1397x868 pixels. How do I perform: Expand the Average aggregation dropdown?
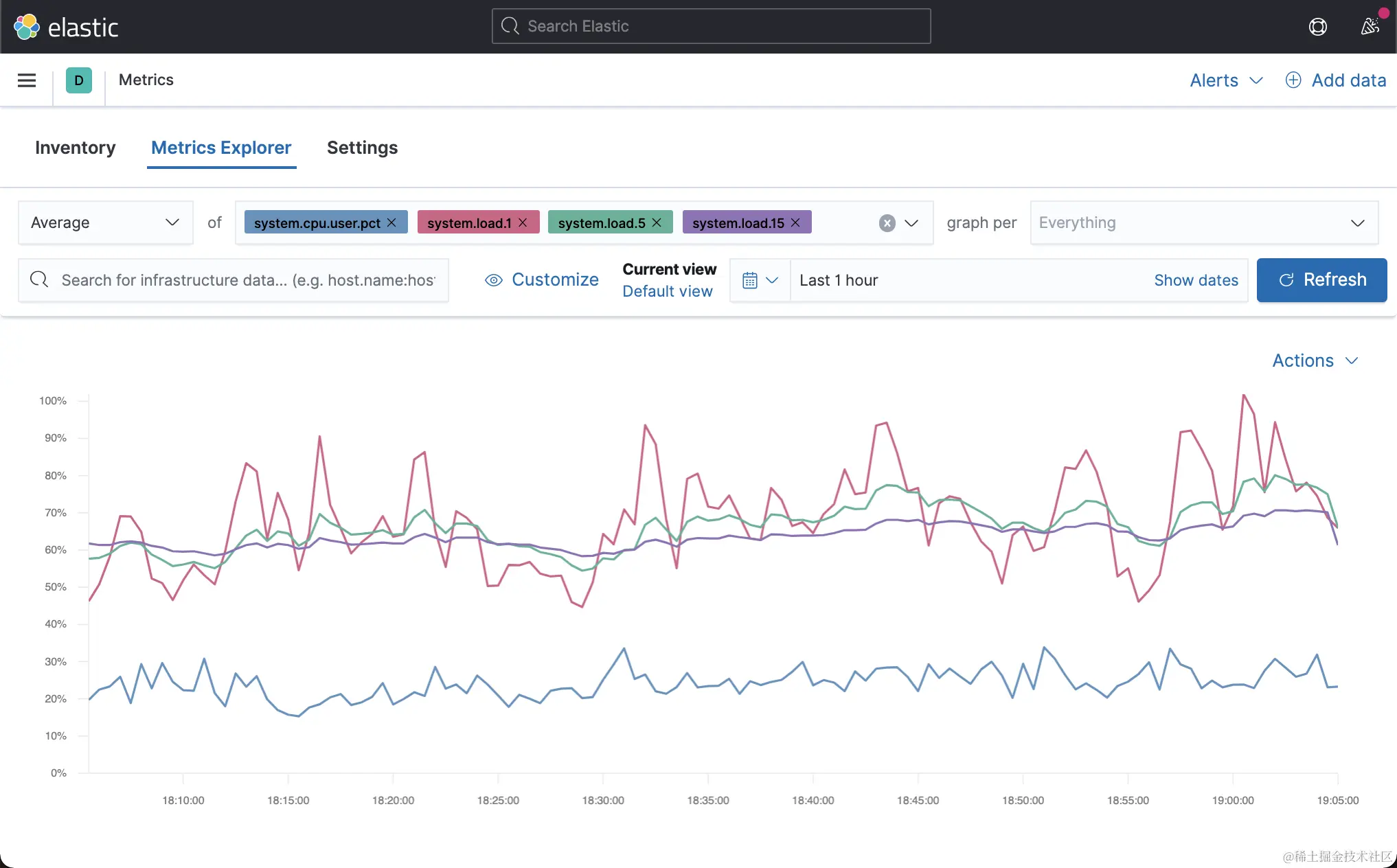pyautogui.click(x=105, y=222)
